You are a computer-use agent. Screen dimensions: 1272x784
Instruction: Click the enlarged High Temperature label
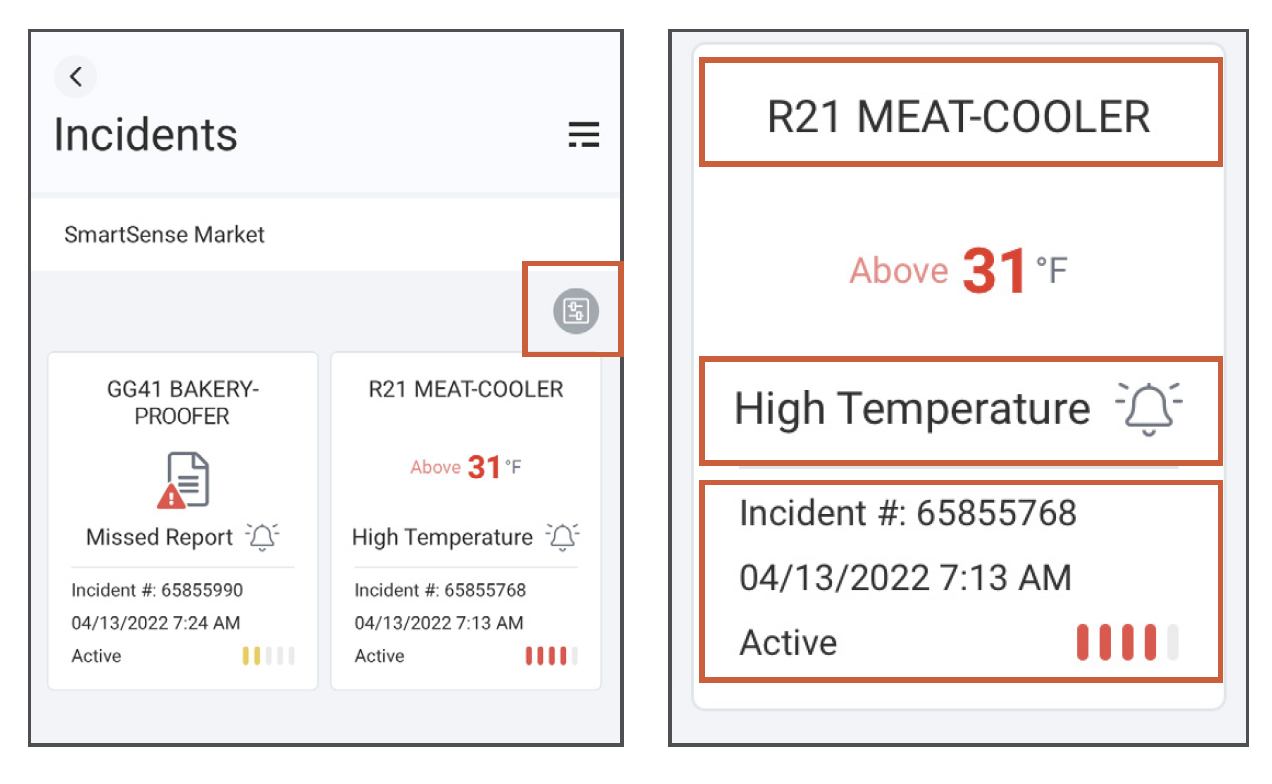coord(912,409)
